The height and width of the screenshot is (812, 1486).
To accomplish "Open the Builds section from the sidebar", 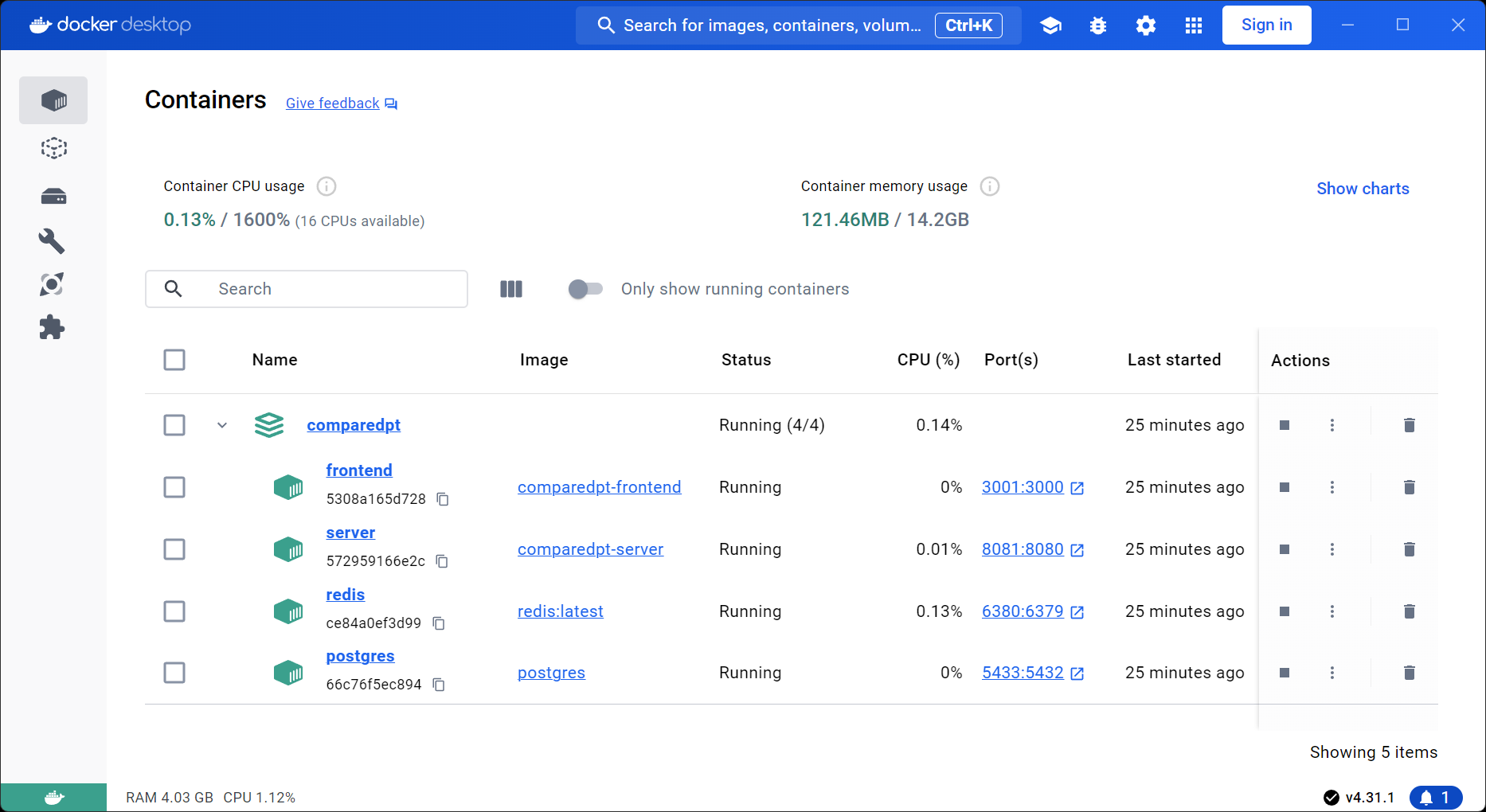I will 53,241.
